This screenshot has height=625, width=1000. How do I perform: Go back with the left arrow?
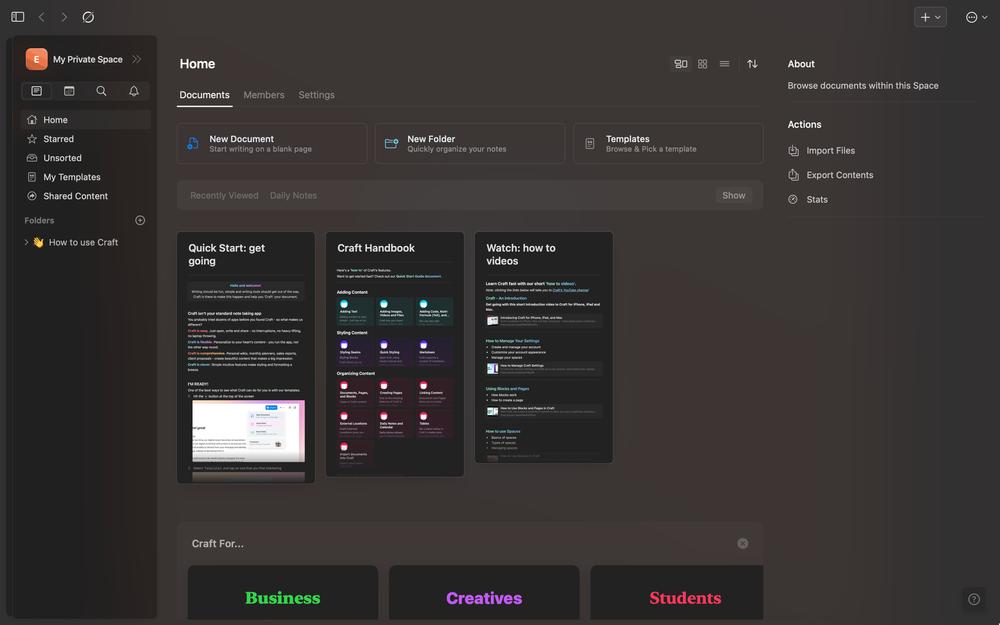point(41,17)
